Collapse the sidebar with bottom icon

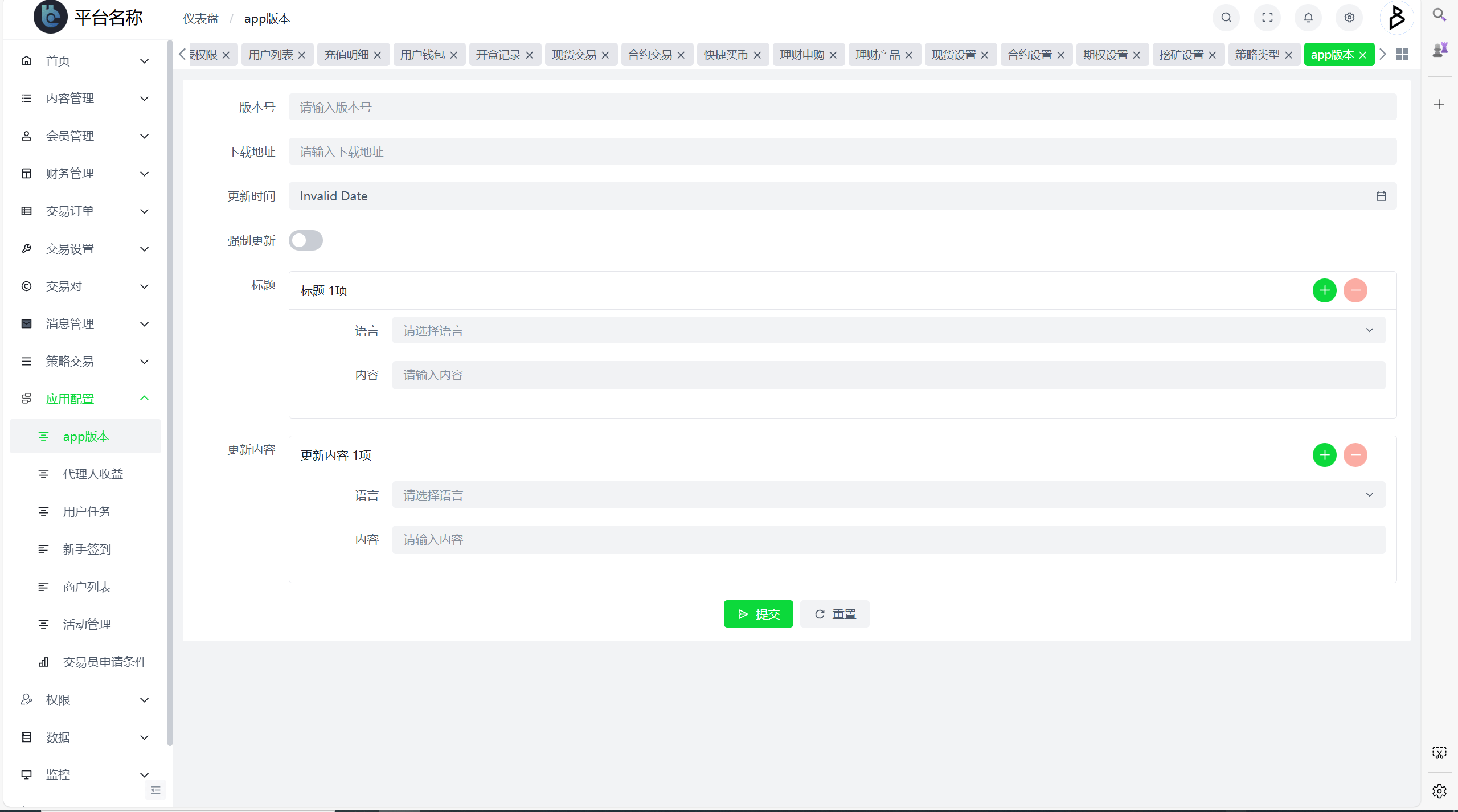[x=155, y=790]
